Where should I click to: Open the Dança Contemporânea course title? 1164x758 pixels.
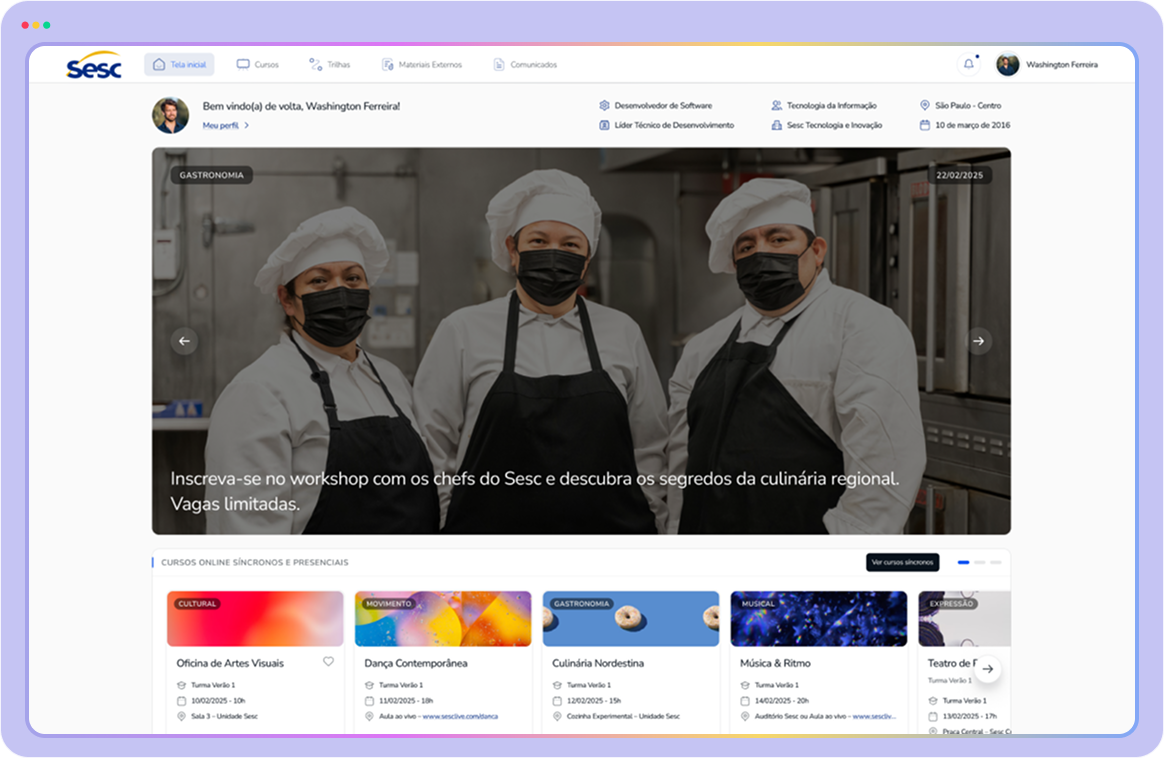click(x=416, y=663)
